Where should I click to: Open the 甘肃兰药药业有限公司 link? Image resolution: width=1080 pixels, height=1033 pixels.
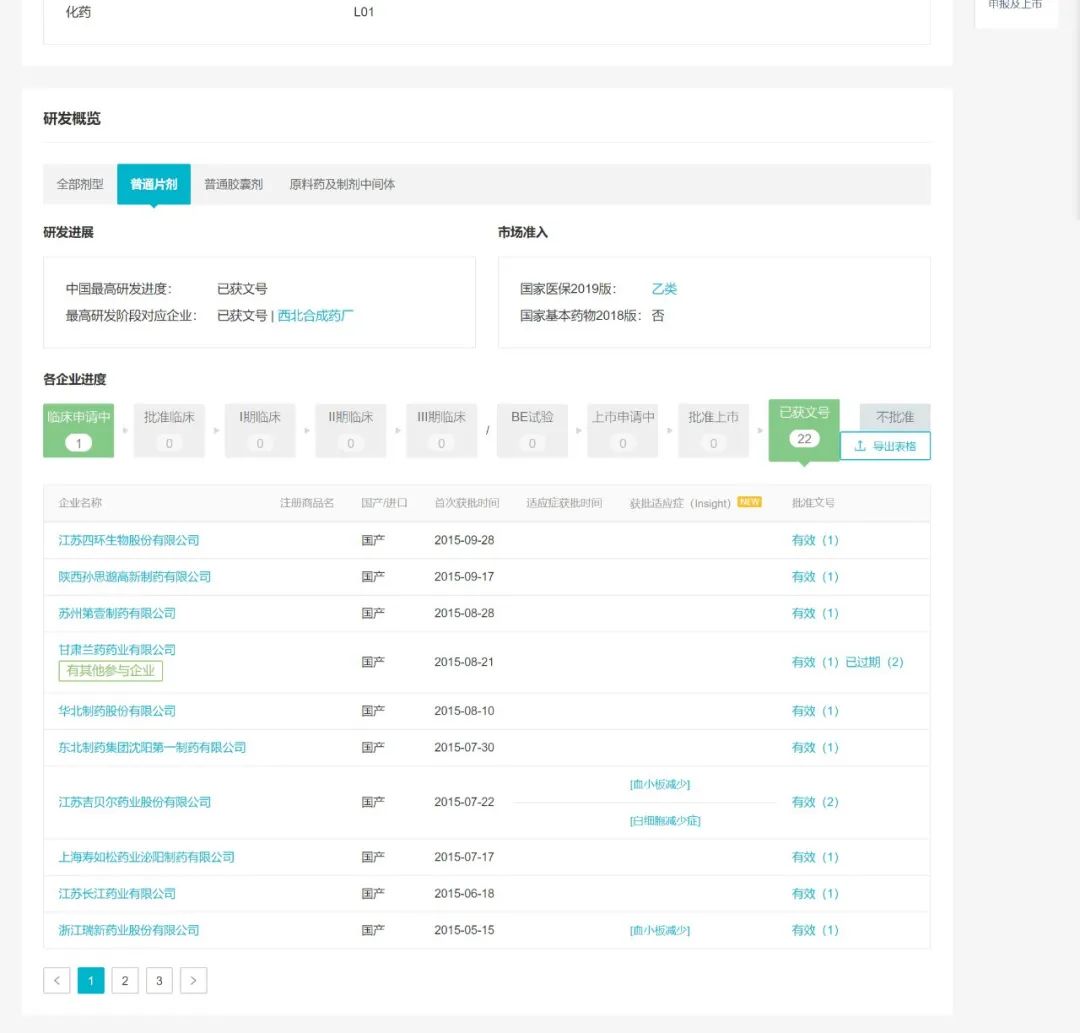[x=117, y=649]
